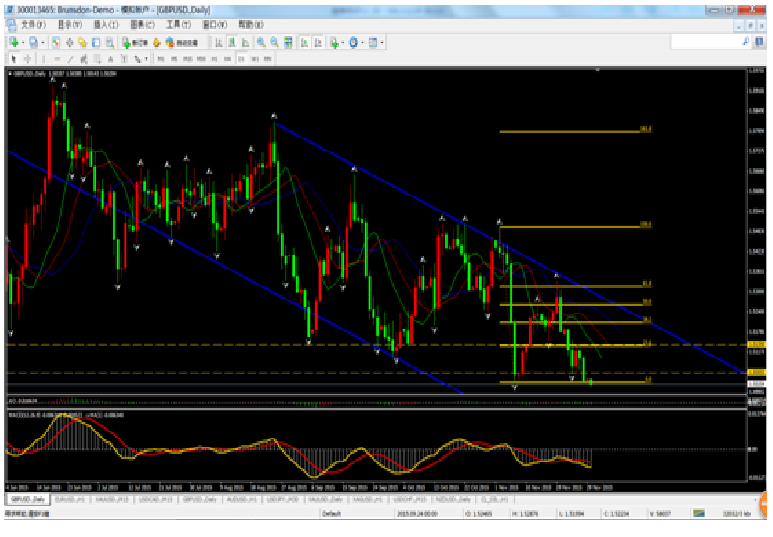
Task: Expand the Profiles dropdown arrow
Action: 42,43
